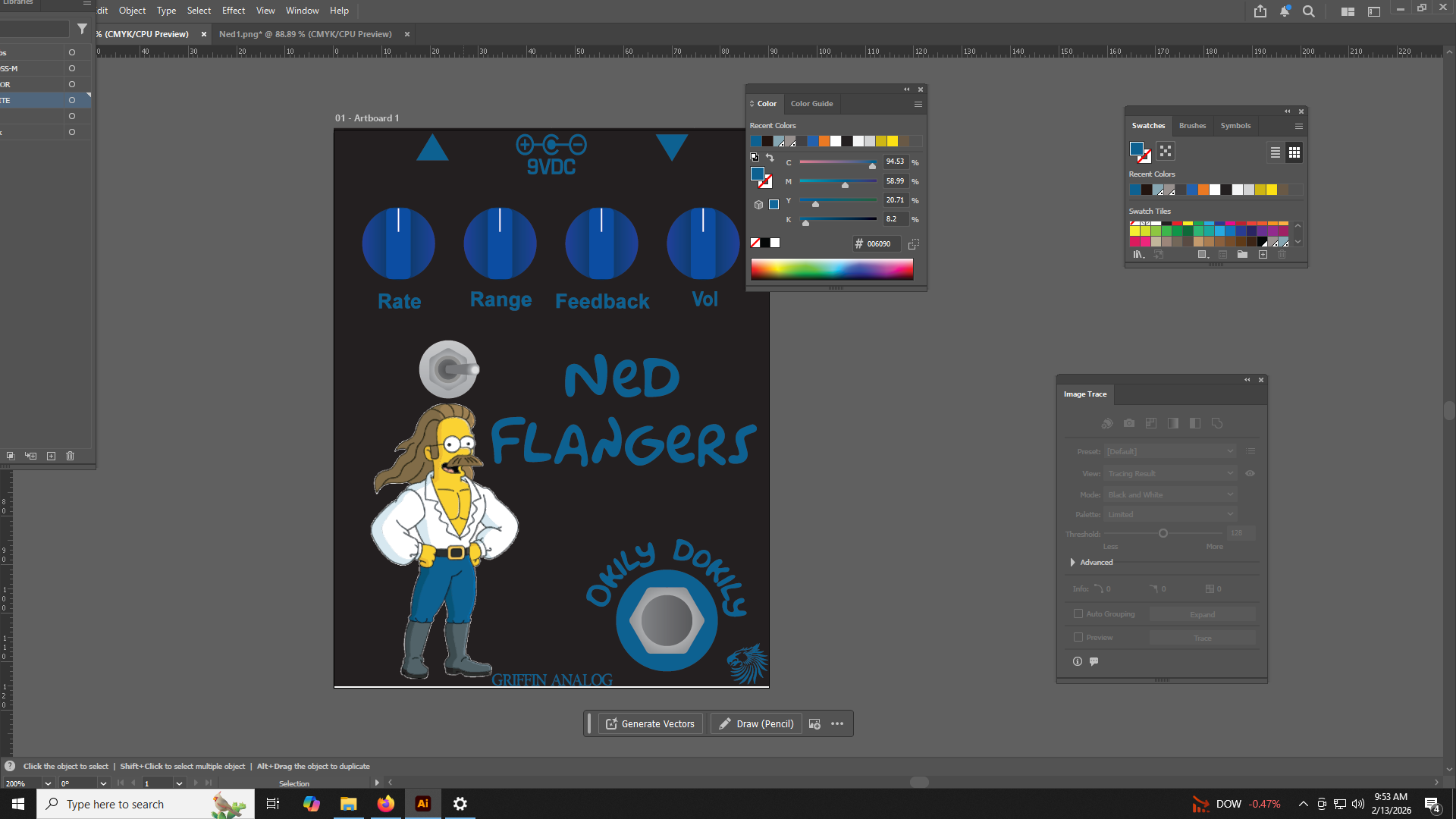1456x819 pixels.
Task: Enable the Auto Grouping checkbox
Action: tap(1078, 613)
